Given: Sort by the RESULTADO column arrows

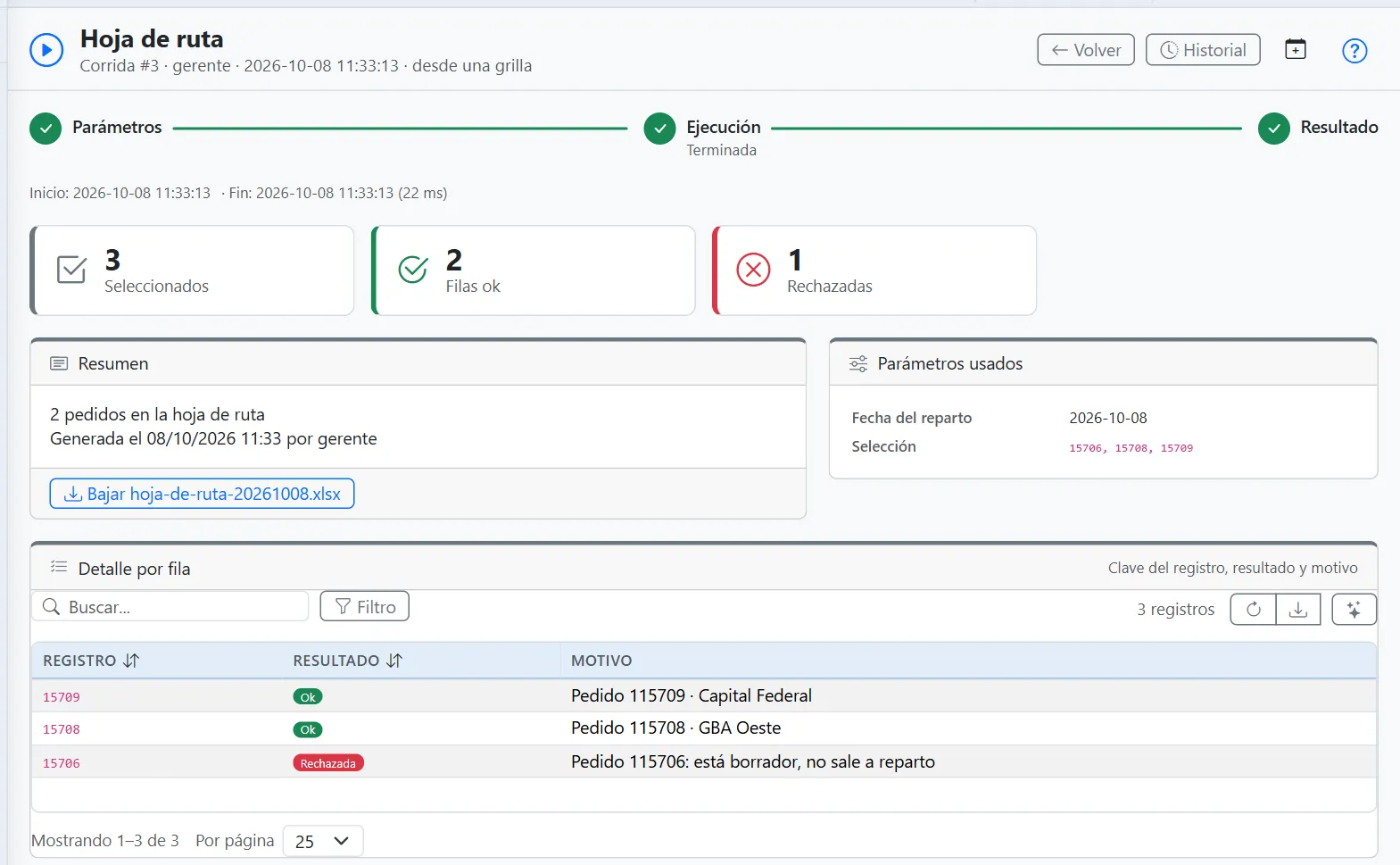Looking at the screenshot, I should tap(394, 661).
